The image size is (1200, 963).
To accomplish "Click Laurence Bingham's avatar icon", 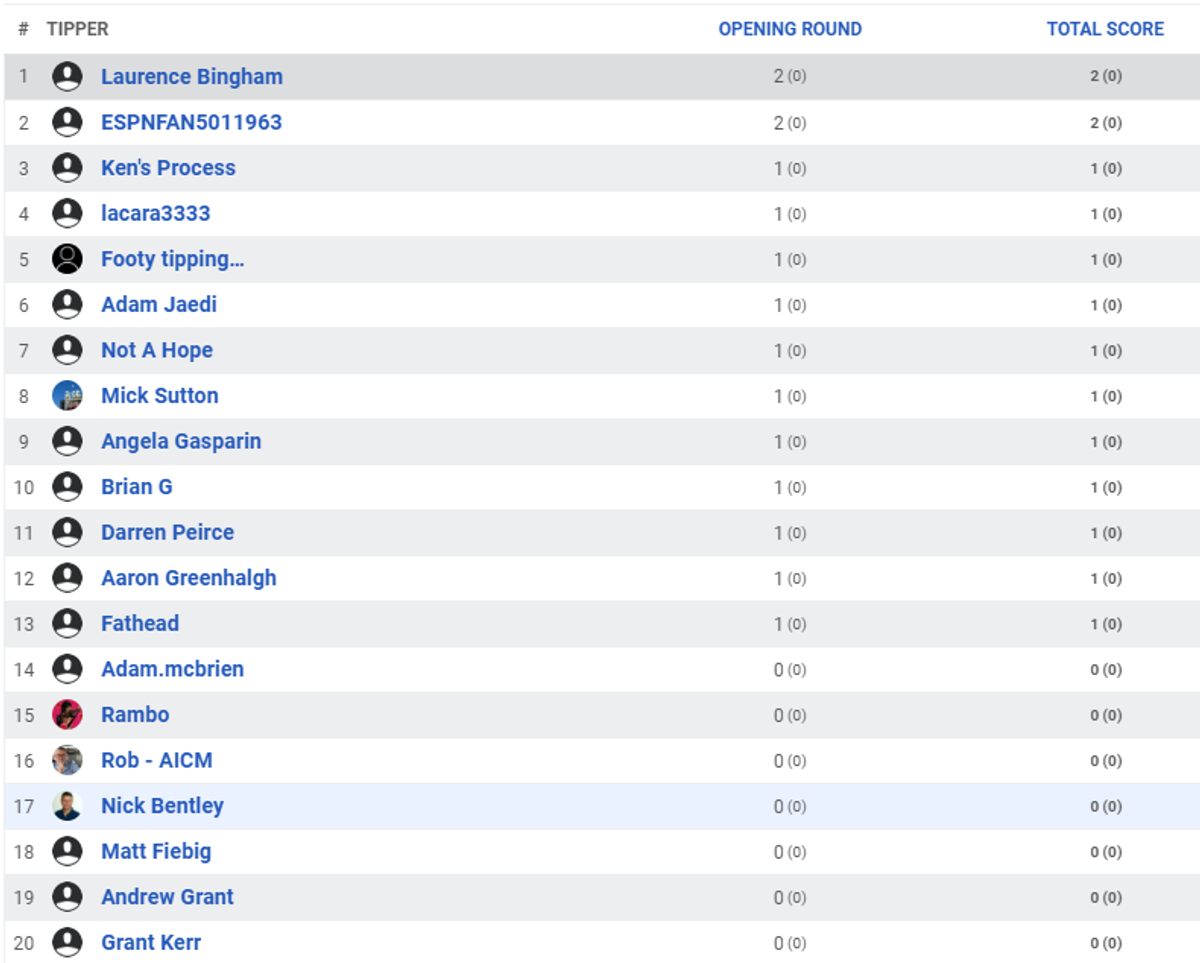I will (x=67, y=77).
